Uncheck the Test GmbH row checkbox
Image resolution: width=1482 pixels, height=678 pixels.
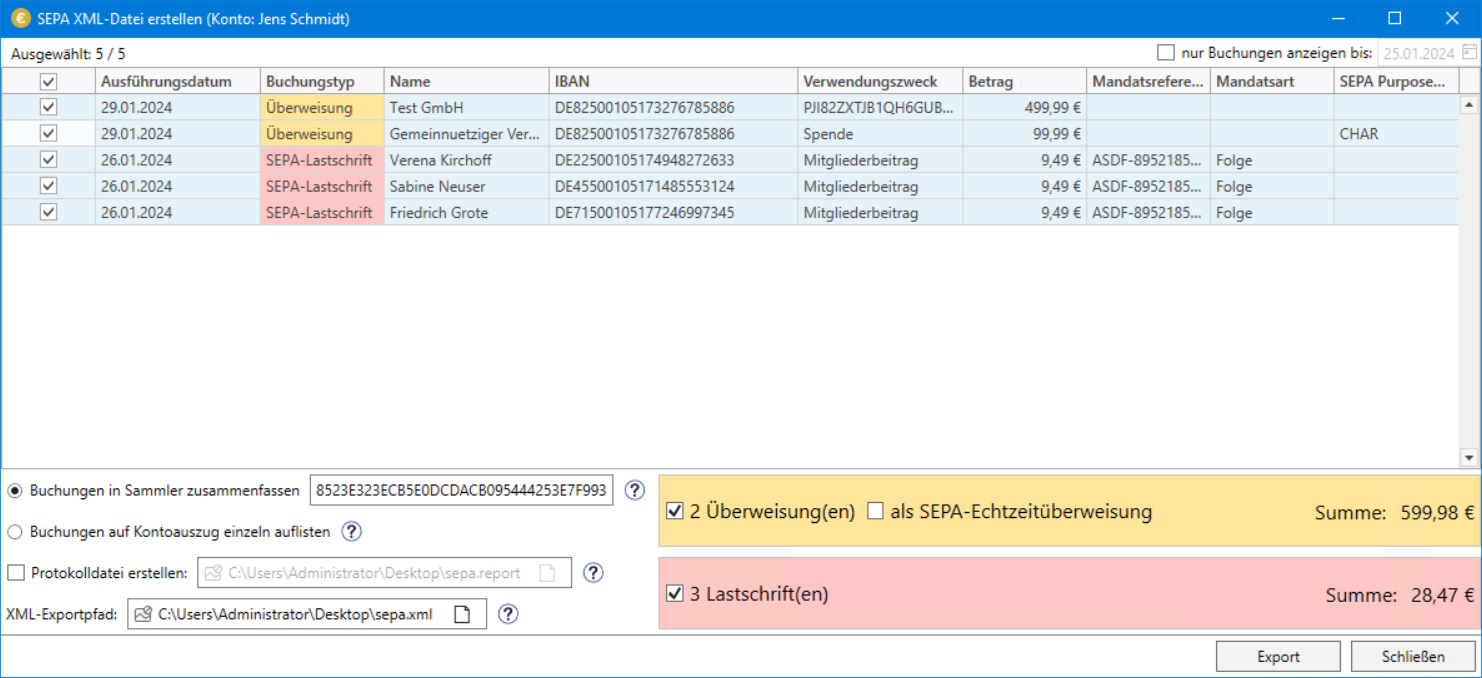click(48, 107)
